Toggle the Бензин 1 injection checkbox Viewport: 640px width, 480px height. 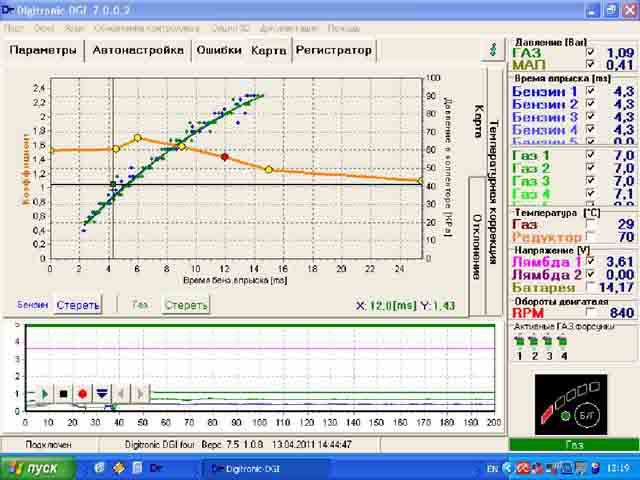point(591,91)
